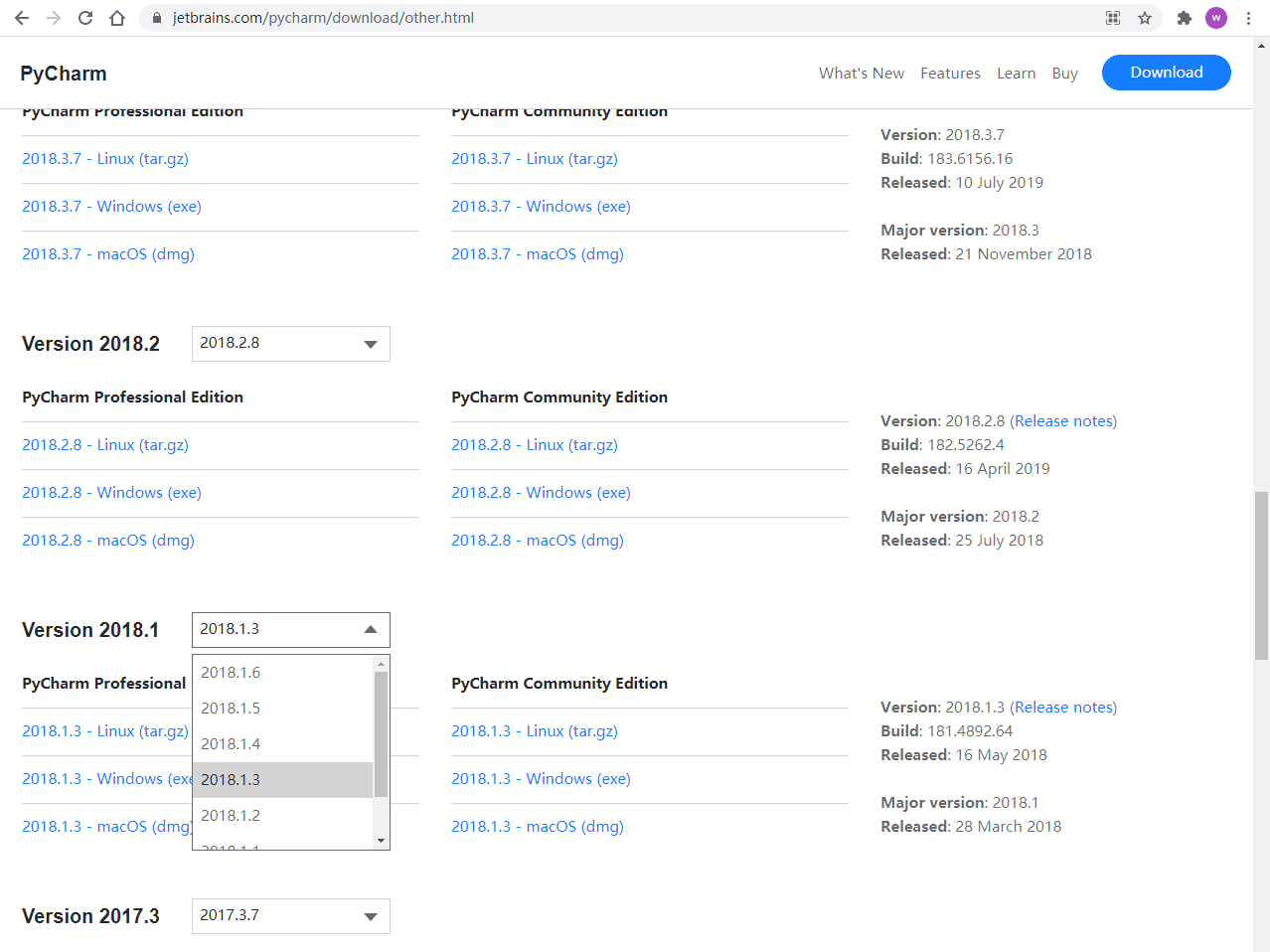Open the browser extensions menu

(1185, 18)
